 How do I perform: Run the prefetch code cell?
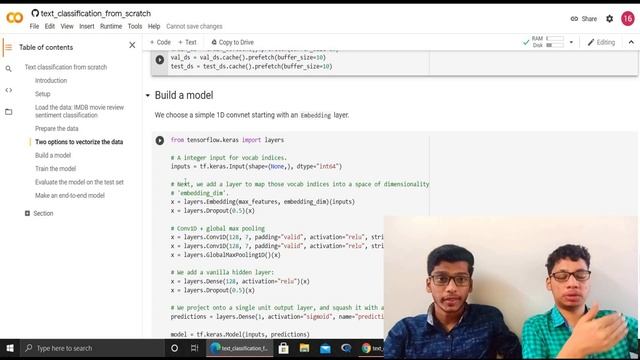coord(160,60)
